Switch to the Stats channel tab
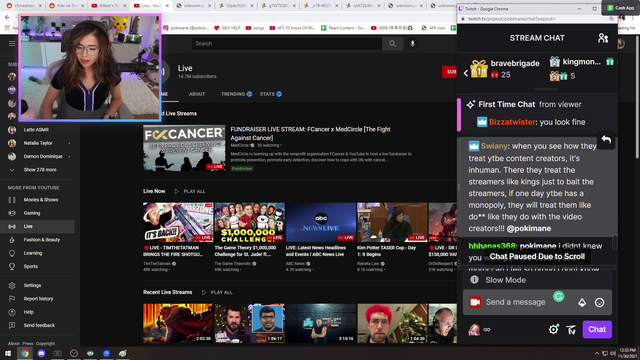 tap(271, 94)
